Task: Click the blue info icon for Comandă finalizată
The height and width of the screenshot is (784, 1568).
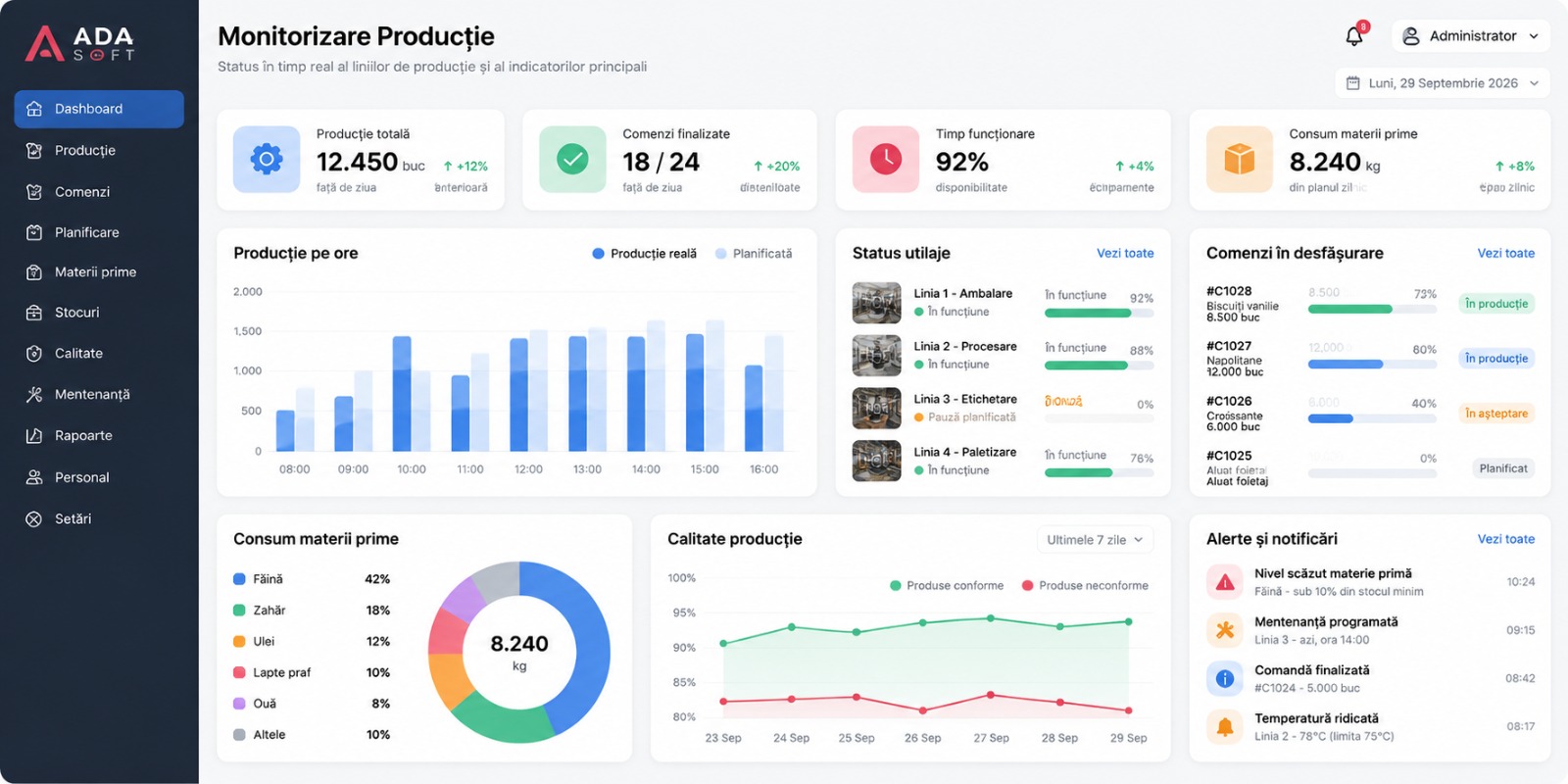Action: click(1225, 678)
